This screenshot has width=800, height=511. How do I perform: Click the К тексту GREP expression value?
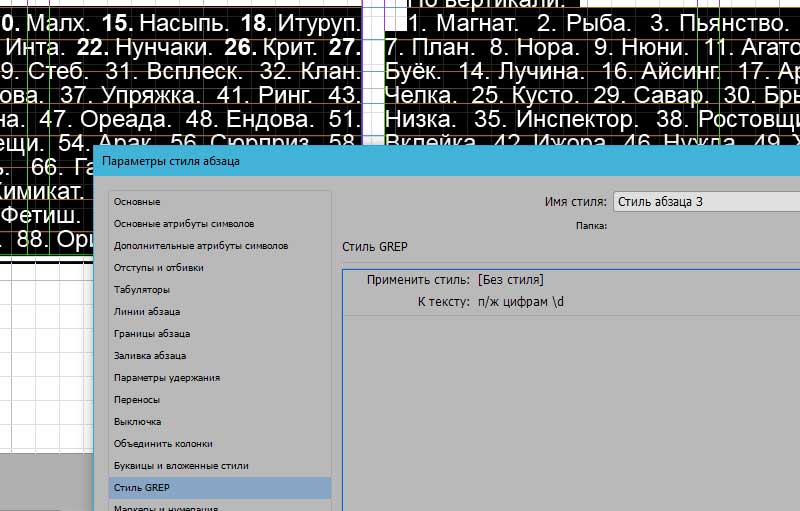(x=521, y=302)
